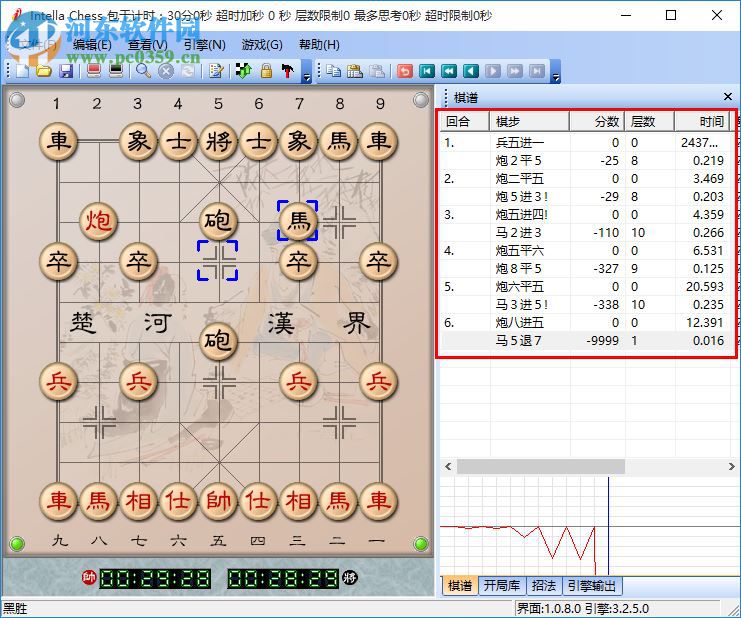Select move 马2进3 in move list

point(518,232)
